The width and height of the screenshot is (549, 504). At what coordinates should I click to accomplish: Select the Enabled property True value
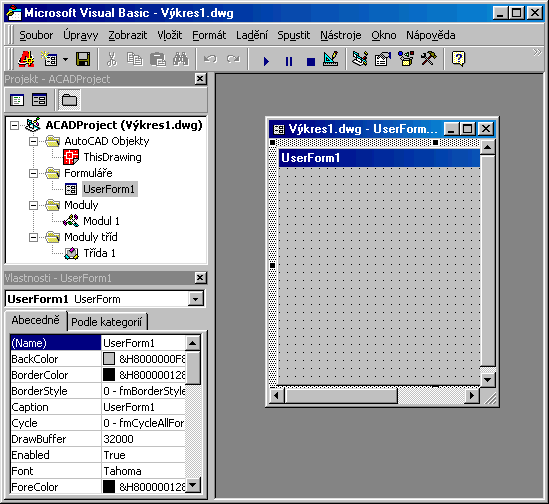143,455
